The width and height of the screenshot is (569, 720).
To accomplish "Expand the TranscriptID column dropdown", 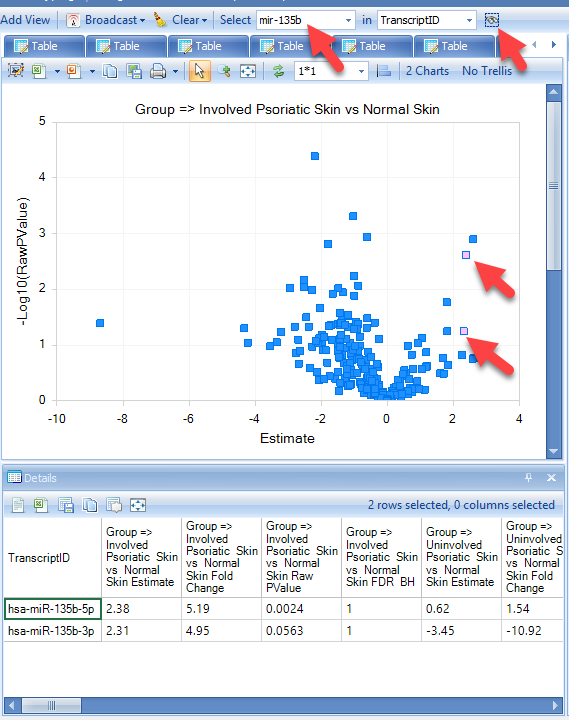I will (469, 20).
